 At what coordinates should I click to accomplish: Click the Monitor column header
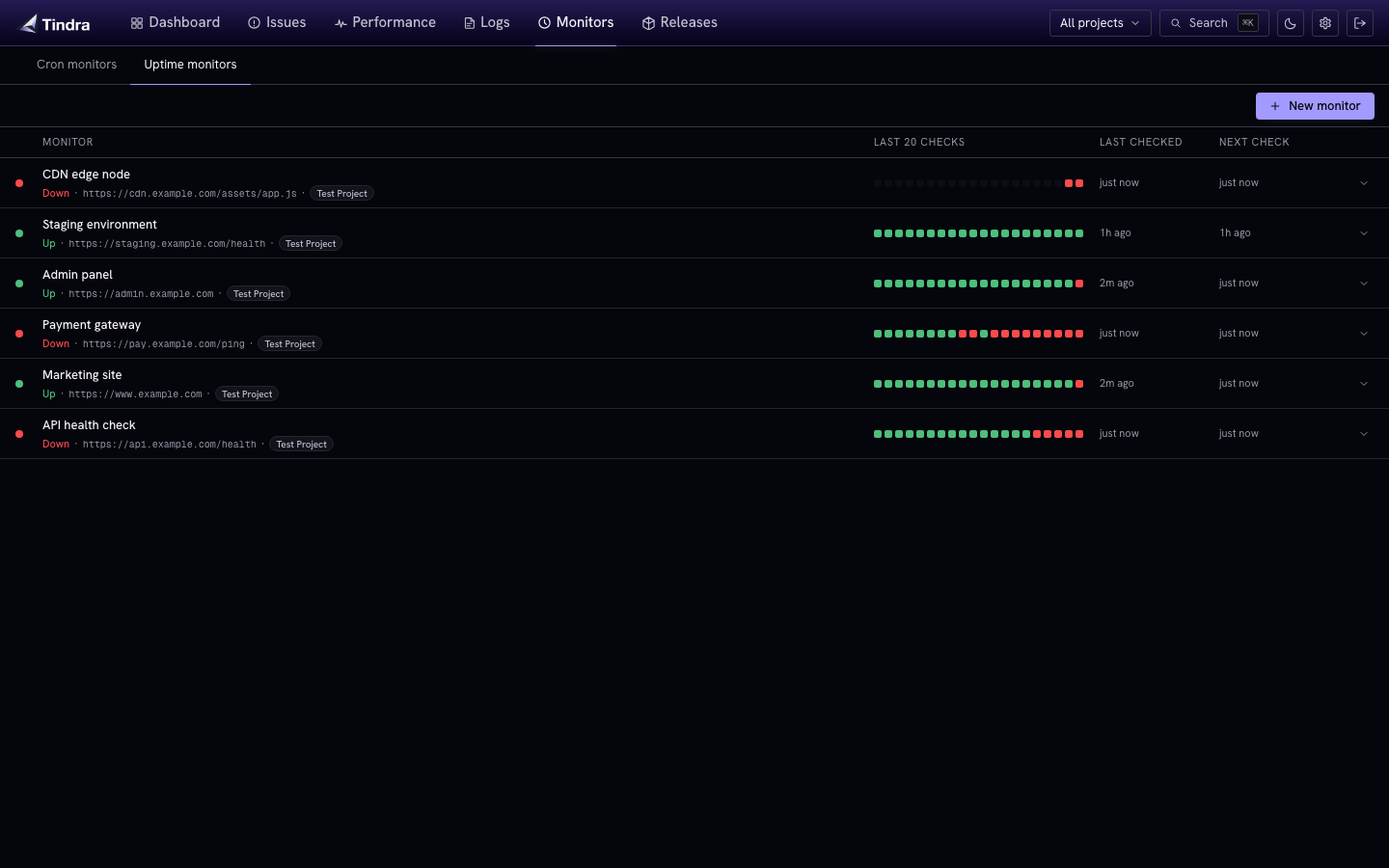68,142
